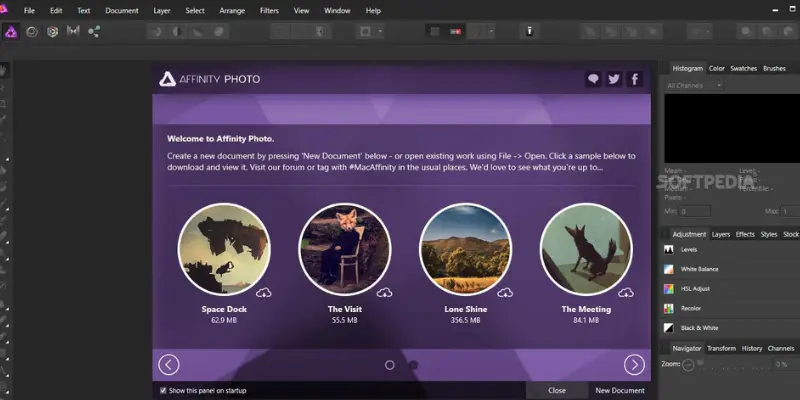Viewport: 800px width, 400px height.
Task: Switch to the Photo Persona icon
Action: pyautogui.click(x=11, y=32)
